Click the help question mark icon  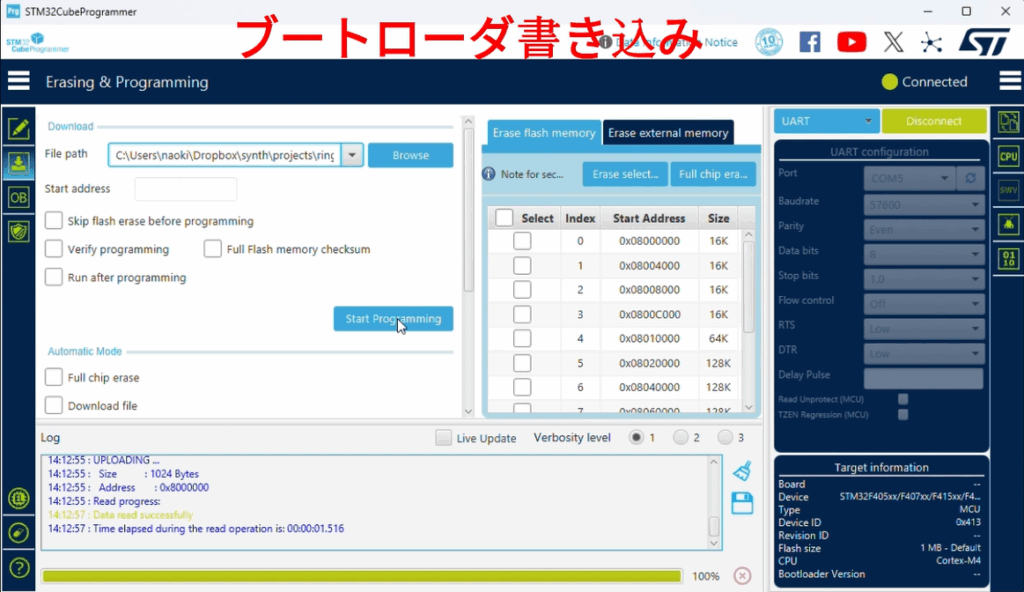pos(18,568)
